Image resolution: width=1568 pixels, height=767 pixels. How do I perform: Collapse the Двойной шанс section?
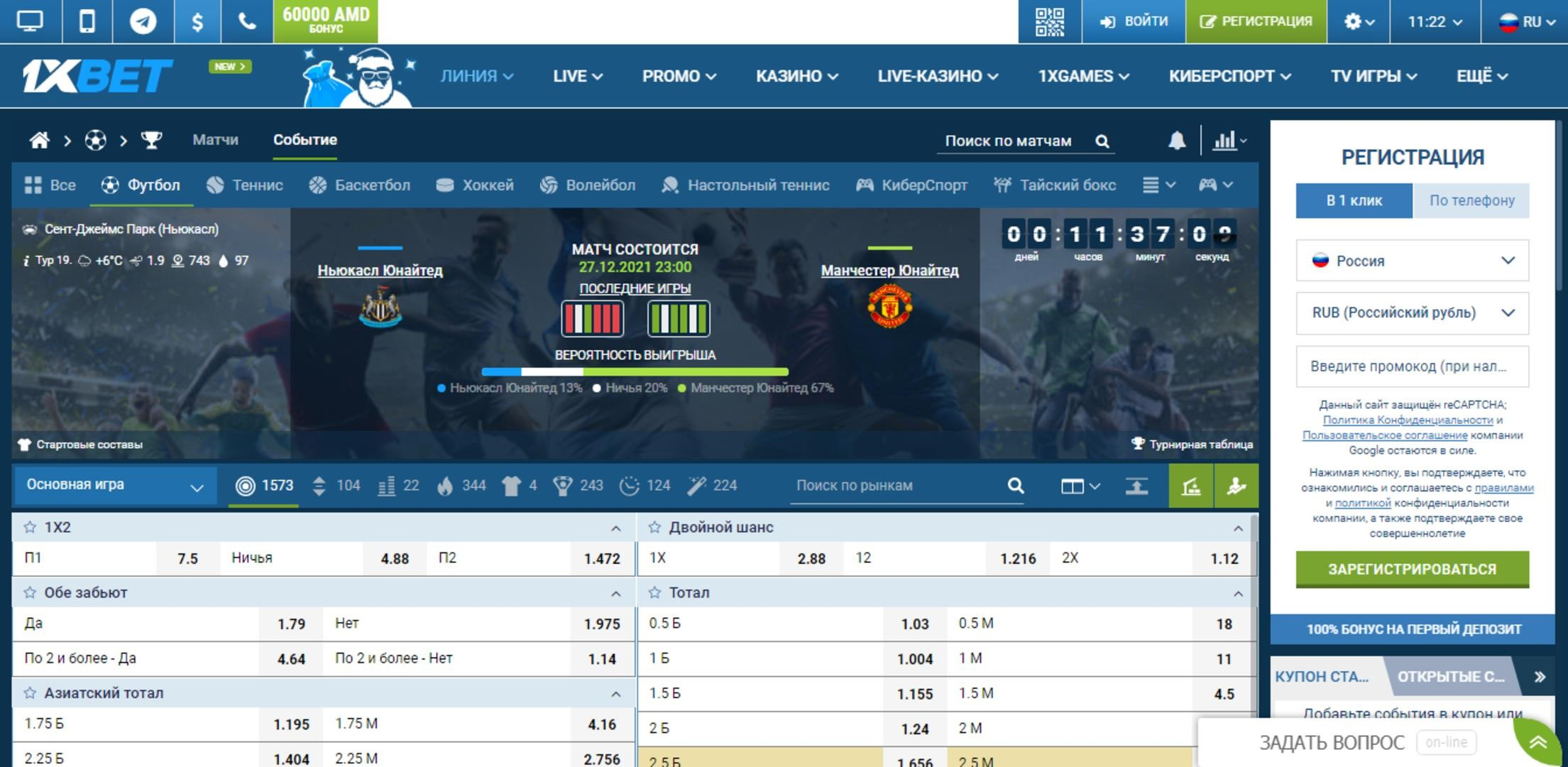pyautogui.click(x=1238, y=528)
